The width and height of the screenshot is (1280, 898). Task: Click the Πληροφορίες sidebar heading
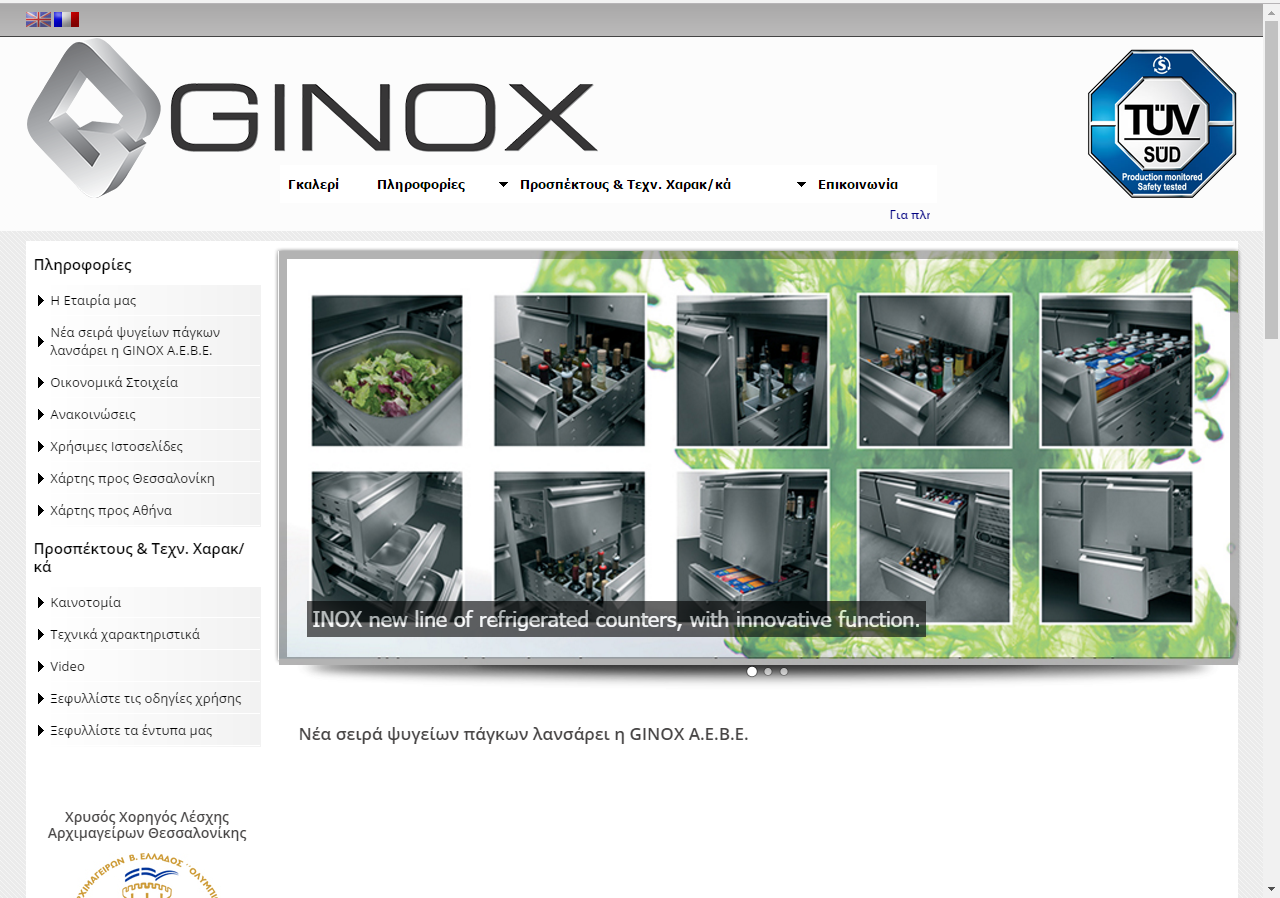coord(83,265)
